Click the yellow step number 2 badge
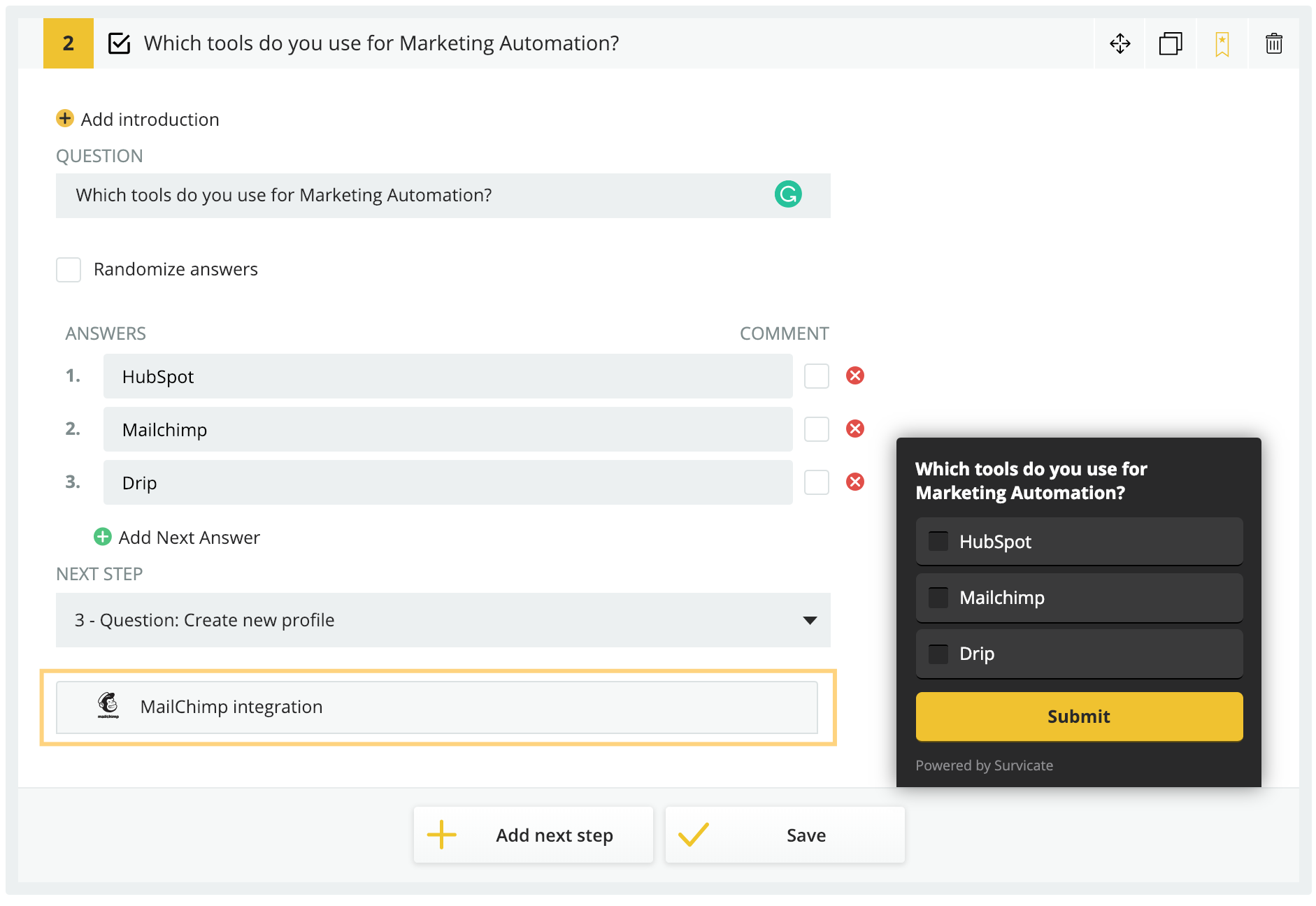Viewport: 1316px width, 906px height. click(x=69, y=43)
